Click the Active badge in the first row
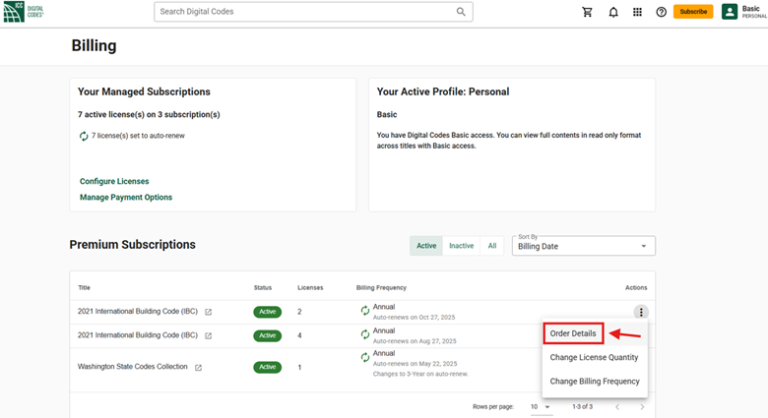This screenshot has width=768, height=418. [267, 312]
